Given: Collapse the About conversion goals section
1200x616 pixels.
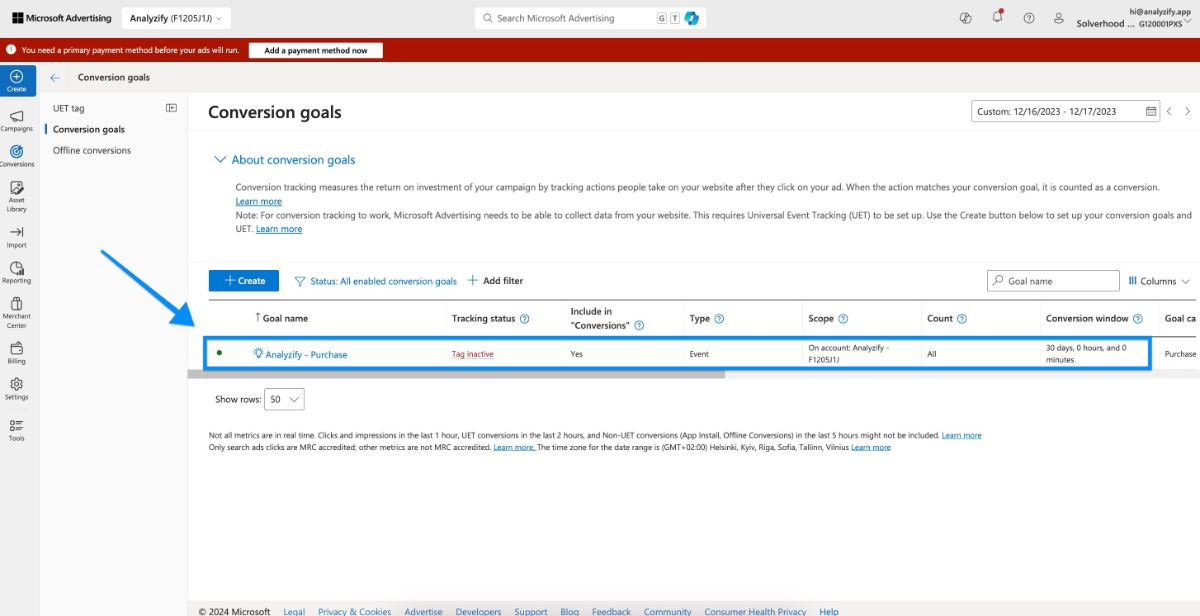Looking at the screenshot, I should coord(284,160).
